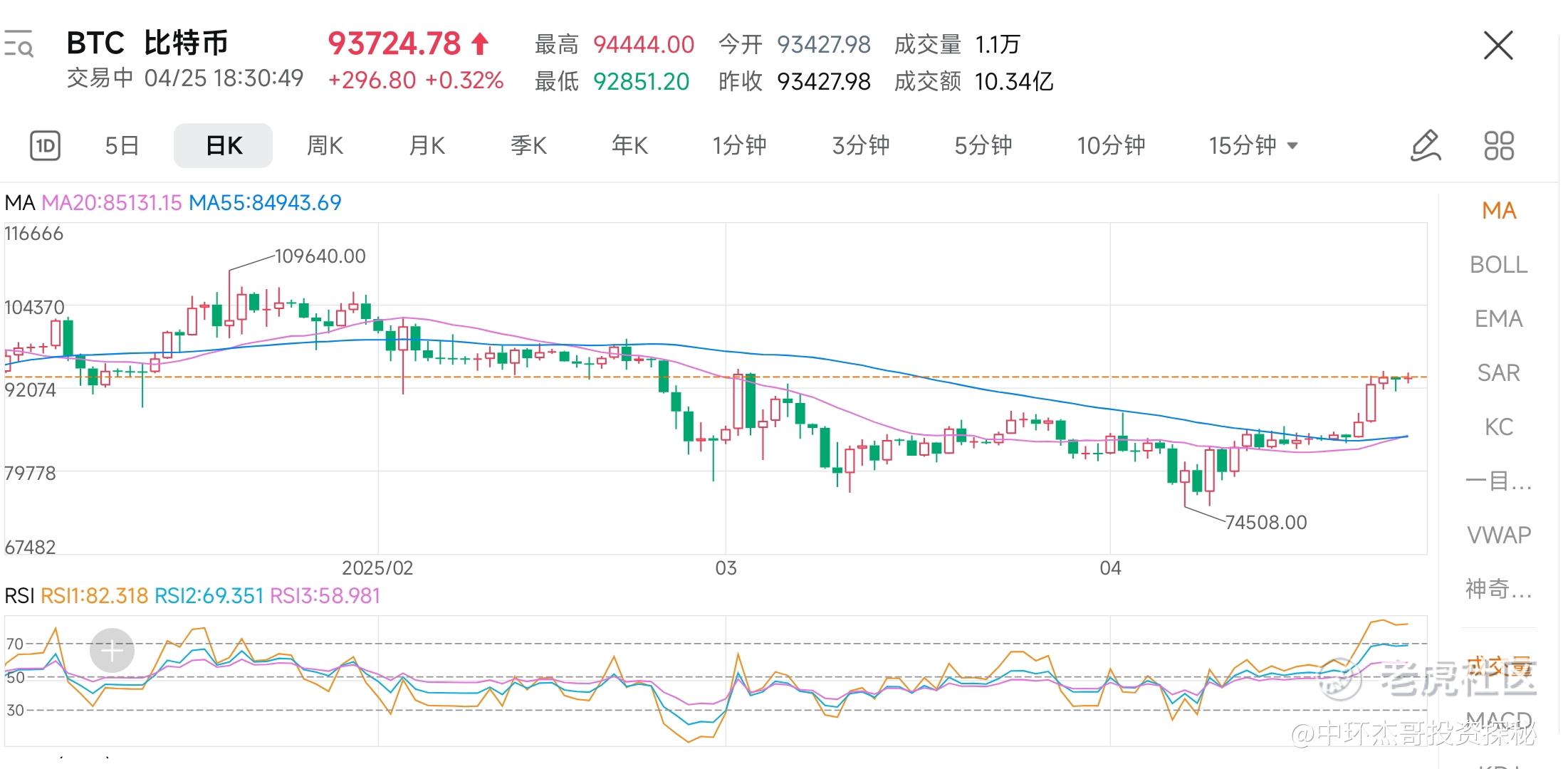Choose the 5日 five-day view
The height and width of the screenshot is (769, 1568).
pos(122,146)
